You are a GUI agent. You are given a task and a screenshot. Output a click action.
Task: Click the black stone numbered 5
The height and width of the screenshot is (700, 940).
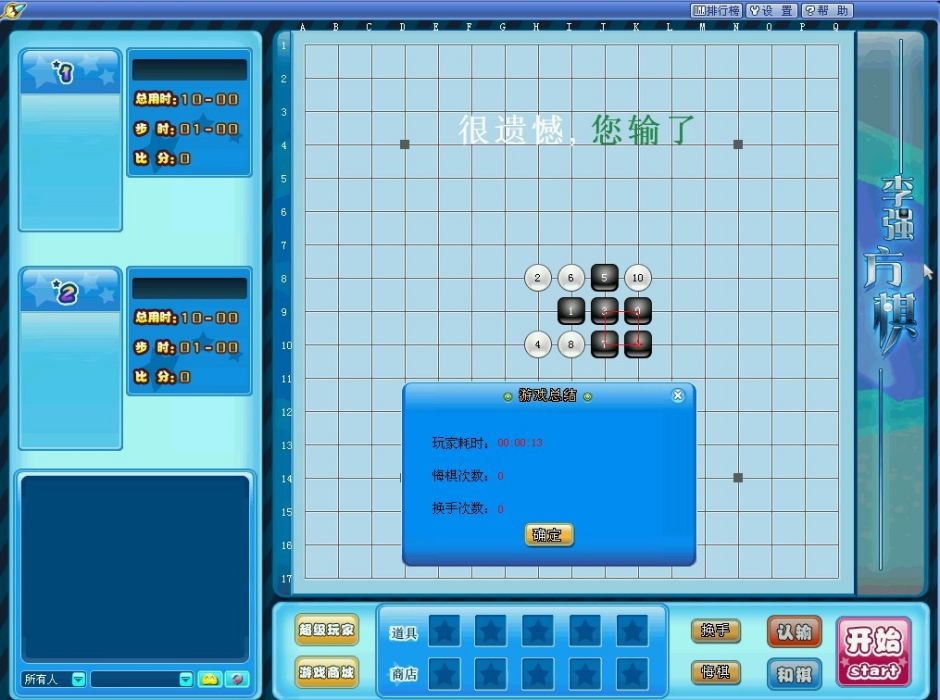604,277
